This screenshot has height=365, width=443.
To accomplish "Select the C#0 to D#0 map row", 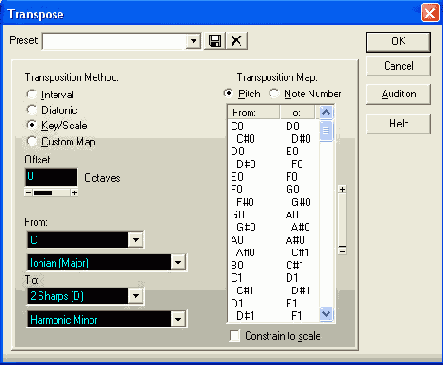I will click(x=274, y=139).
